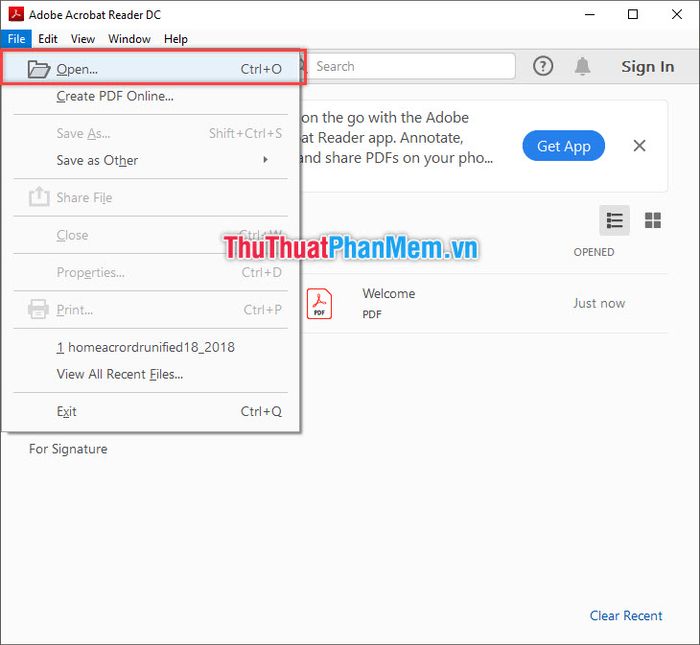Click the Share File upload icon
The height and width of the screenshot is (645, 700).
click(39, 196)
